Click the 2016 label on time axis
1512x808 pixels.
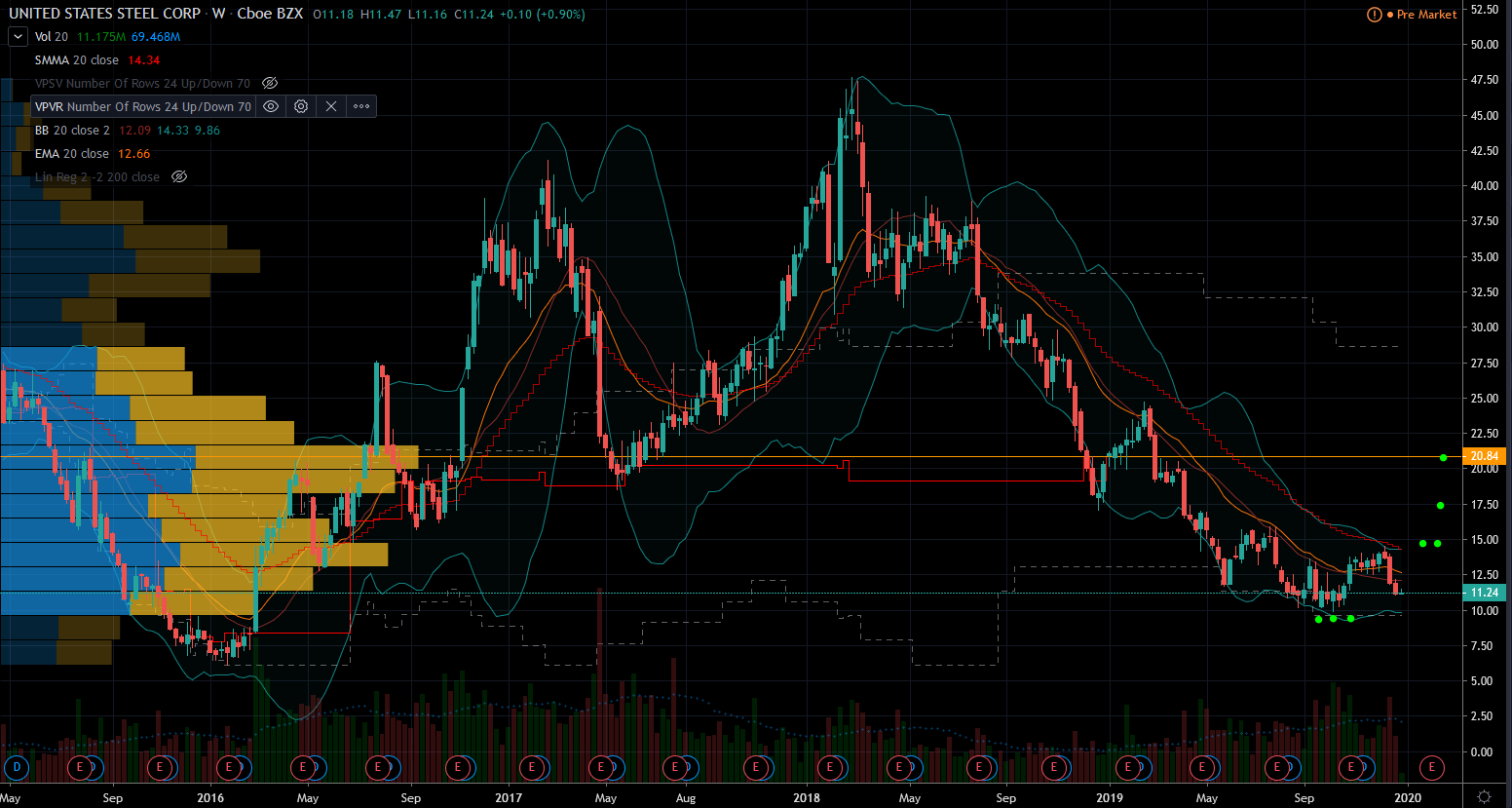click(209, 797)
